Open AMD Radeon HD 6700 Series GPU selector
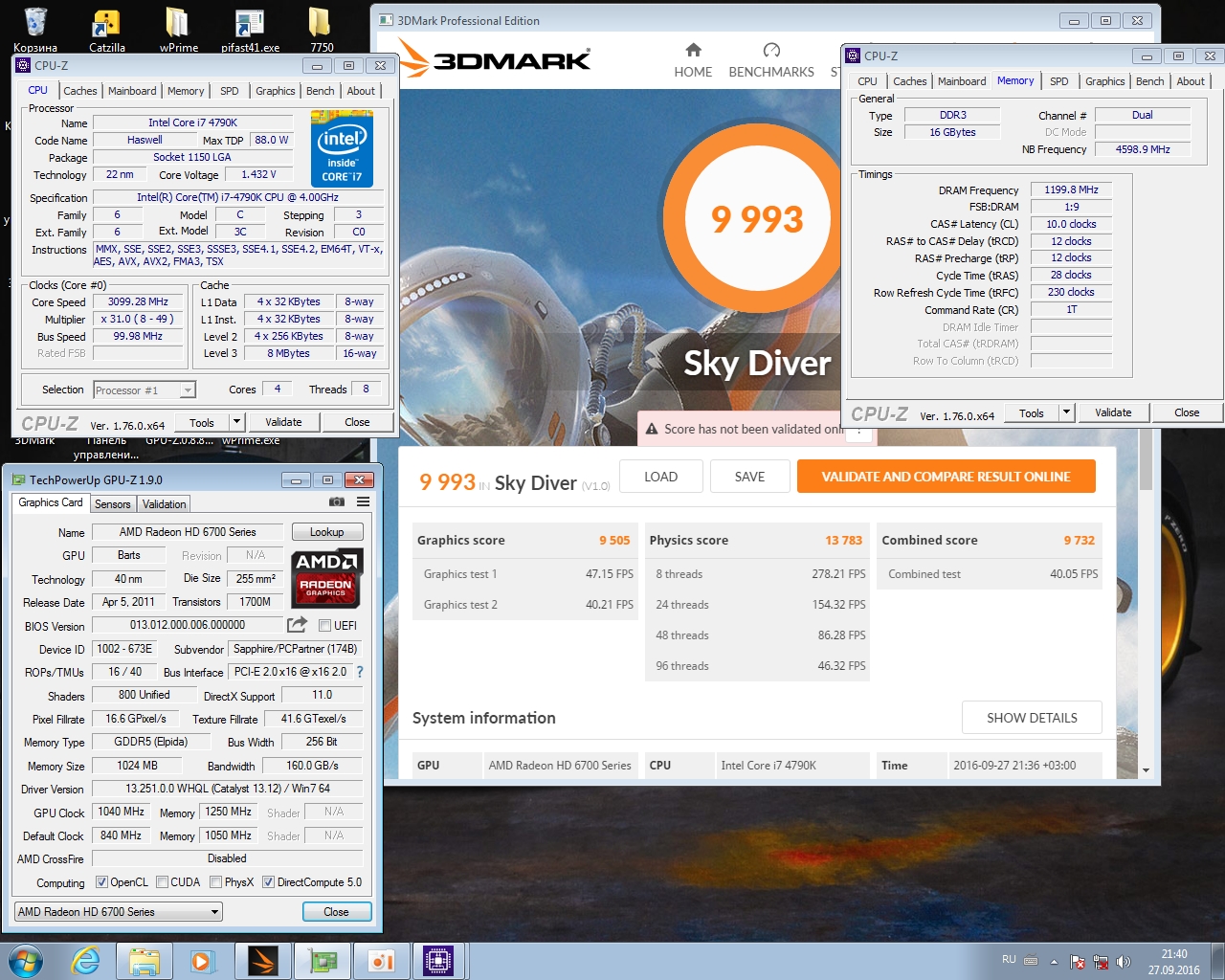1225x980 pixels. (x=119, y=912)
